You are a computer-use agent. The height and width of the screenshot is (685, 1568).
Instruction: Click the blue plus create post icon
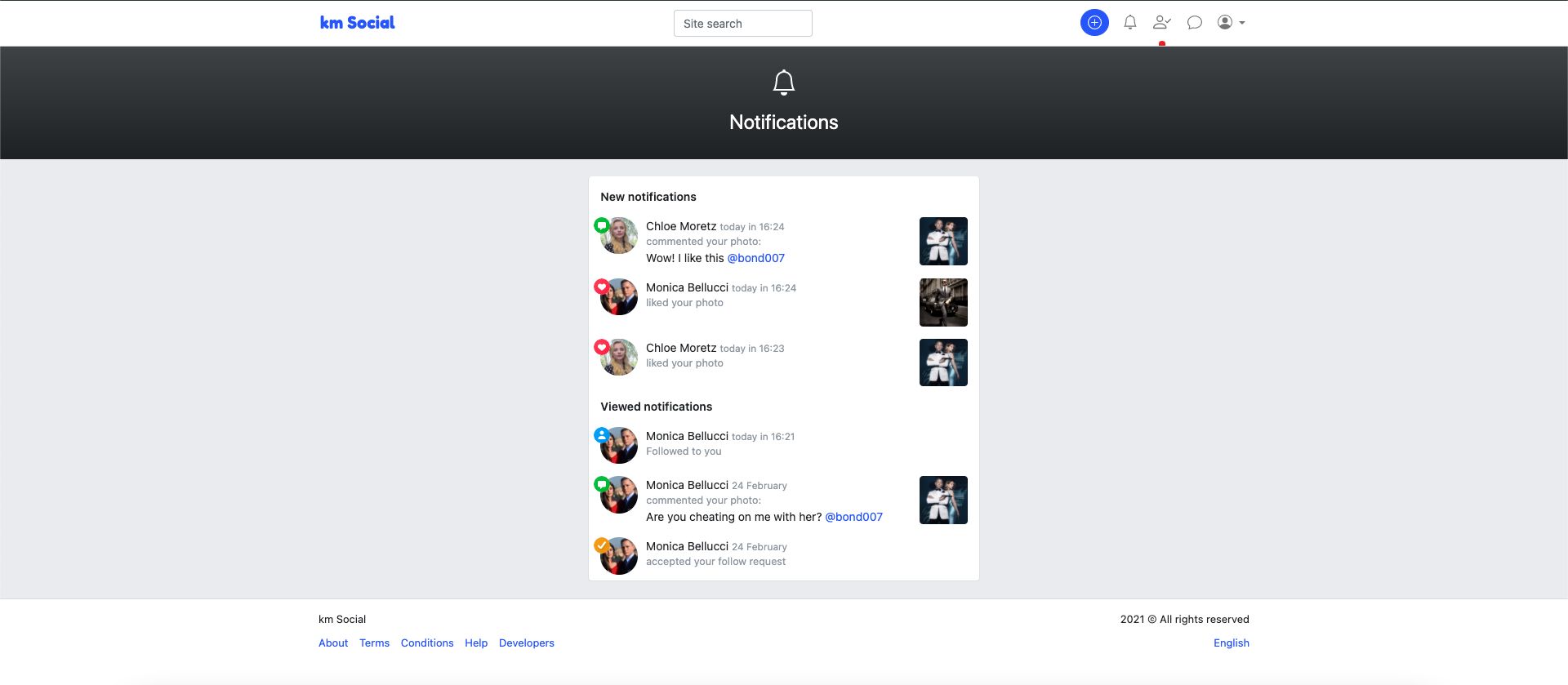(x=1094, y=23)
